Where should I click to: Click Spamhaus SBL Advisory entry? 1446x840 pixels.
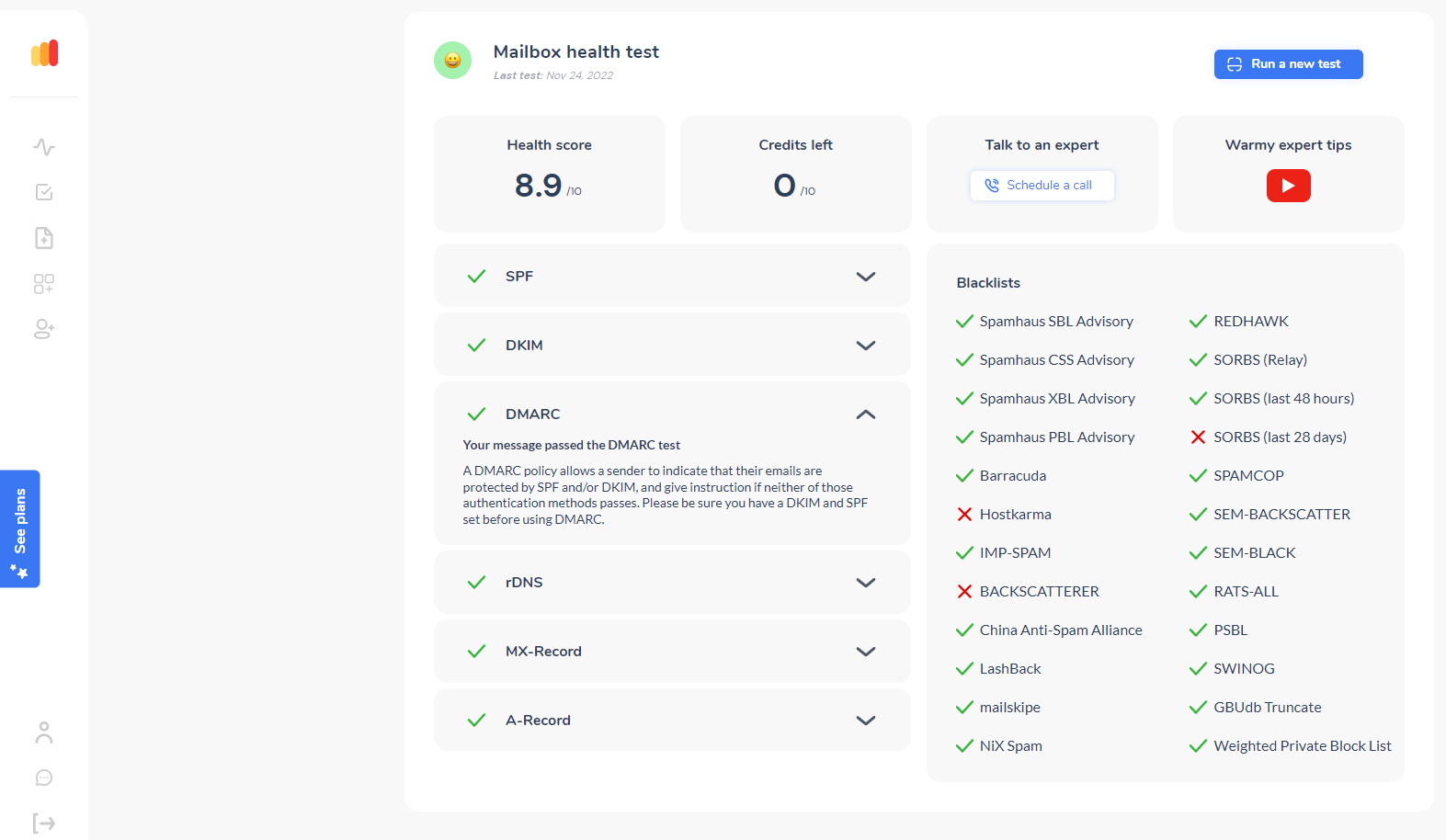pos(1056,321)
